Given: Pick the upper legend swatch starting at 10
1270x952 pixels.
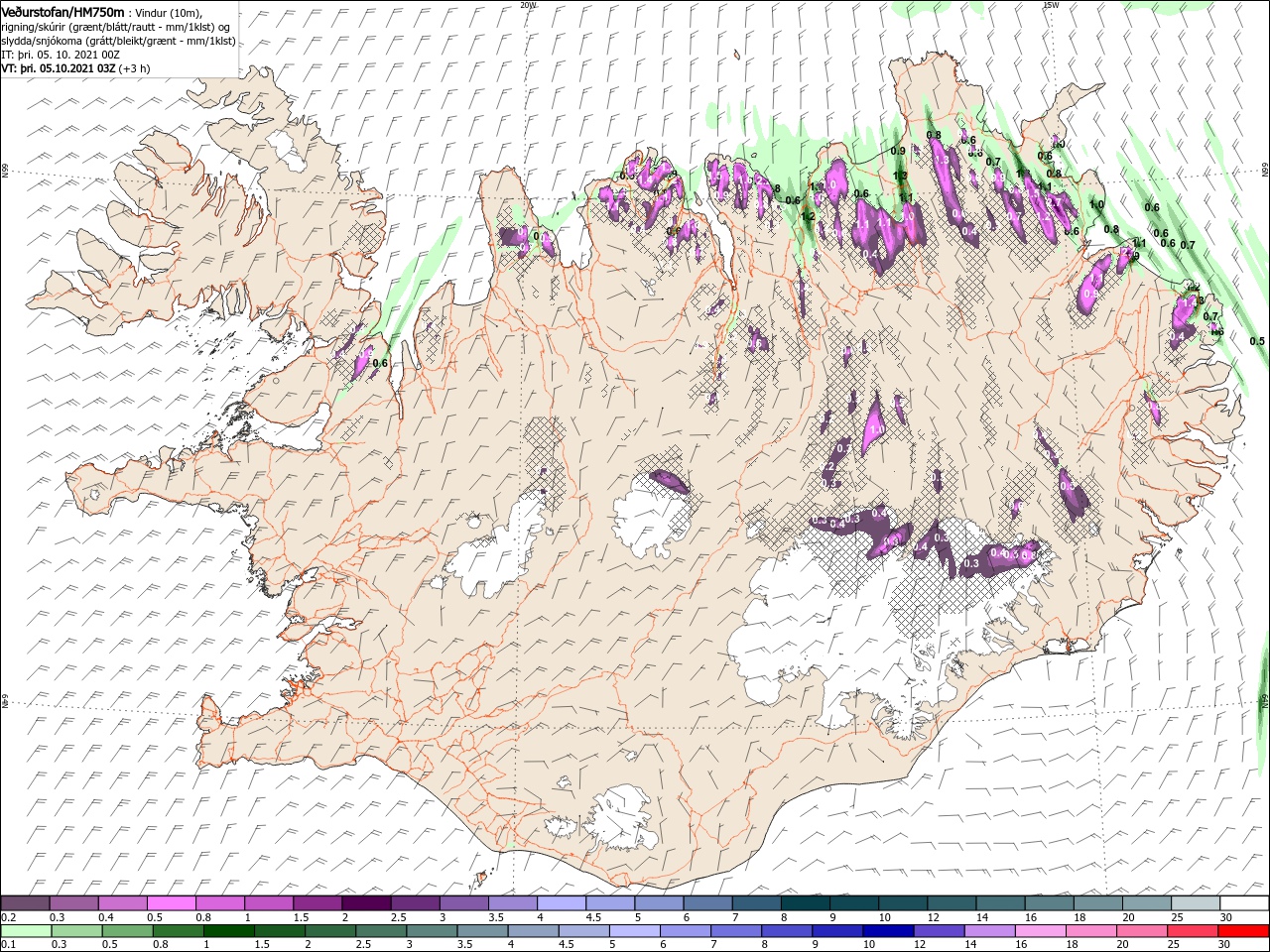Looking at the screenshot, I should 902,903.
